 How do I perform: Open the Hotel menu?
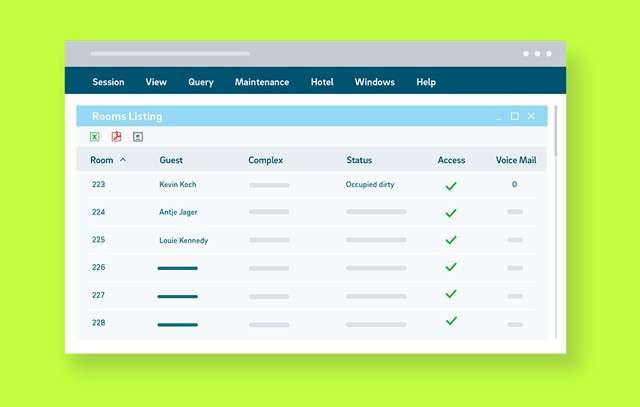[322, 82]
